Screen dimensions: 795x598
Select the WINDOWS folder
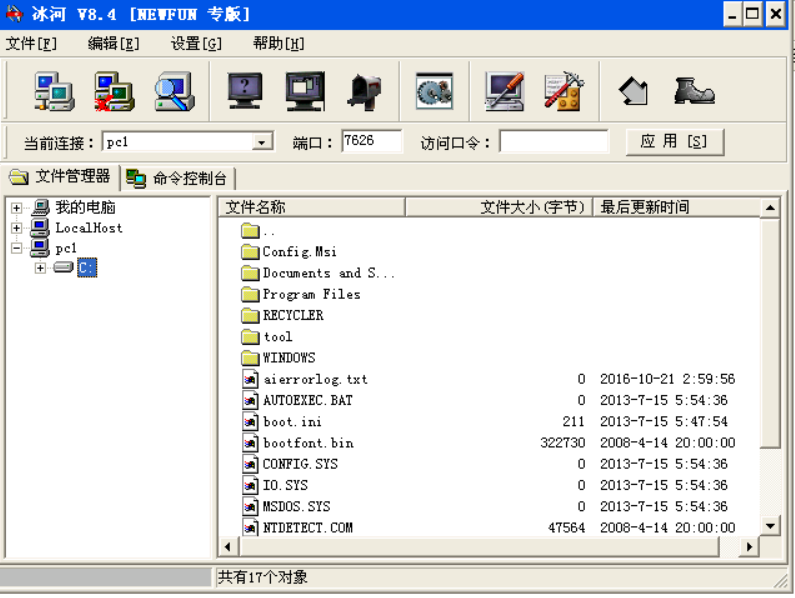coord(278,358)
